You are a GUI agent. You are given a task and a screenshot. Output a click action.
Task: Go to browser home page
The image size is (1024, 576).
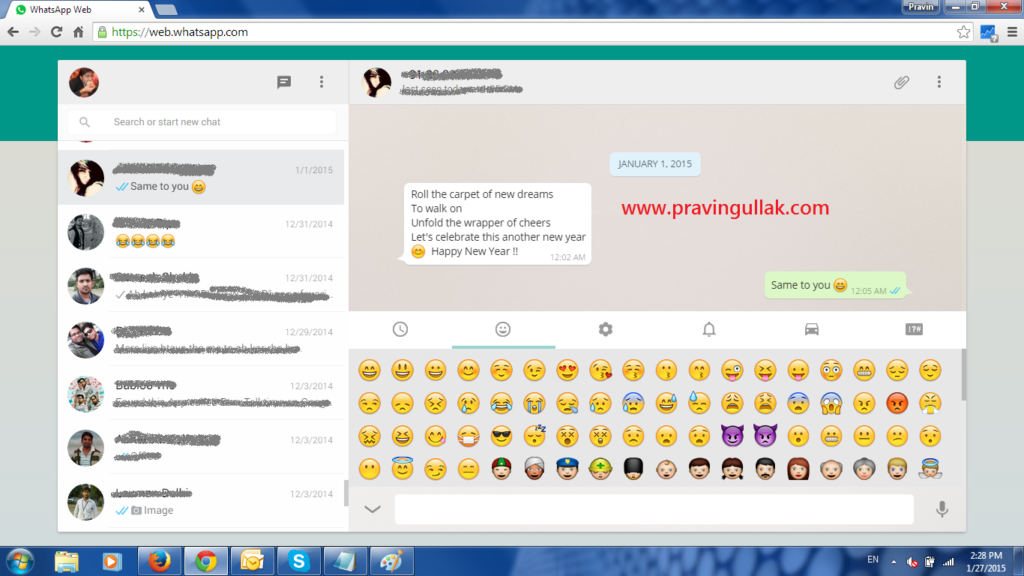click(78, 32)
